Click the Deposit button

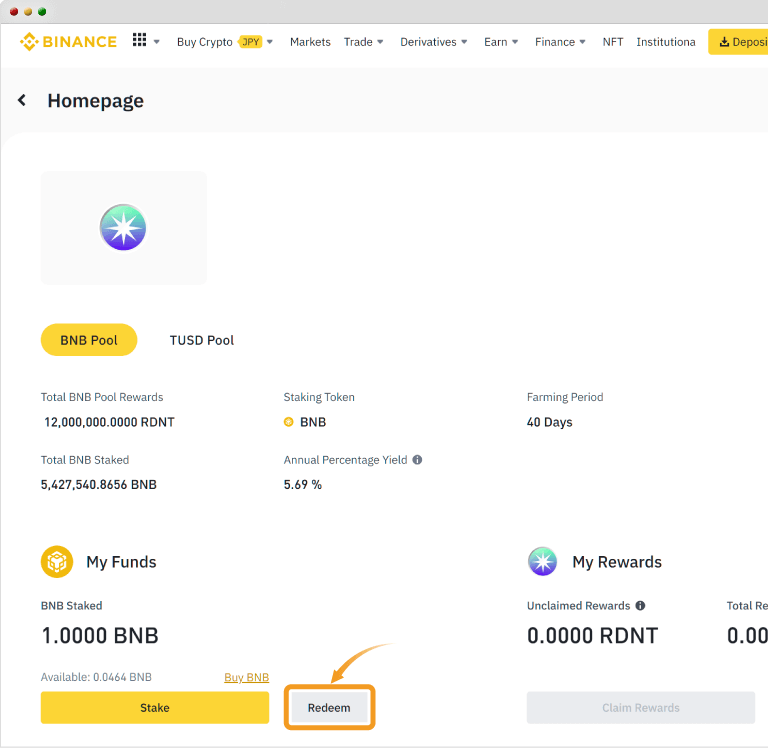tap(738, 42)
